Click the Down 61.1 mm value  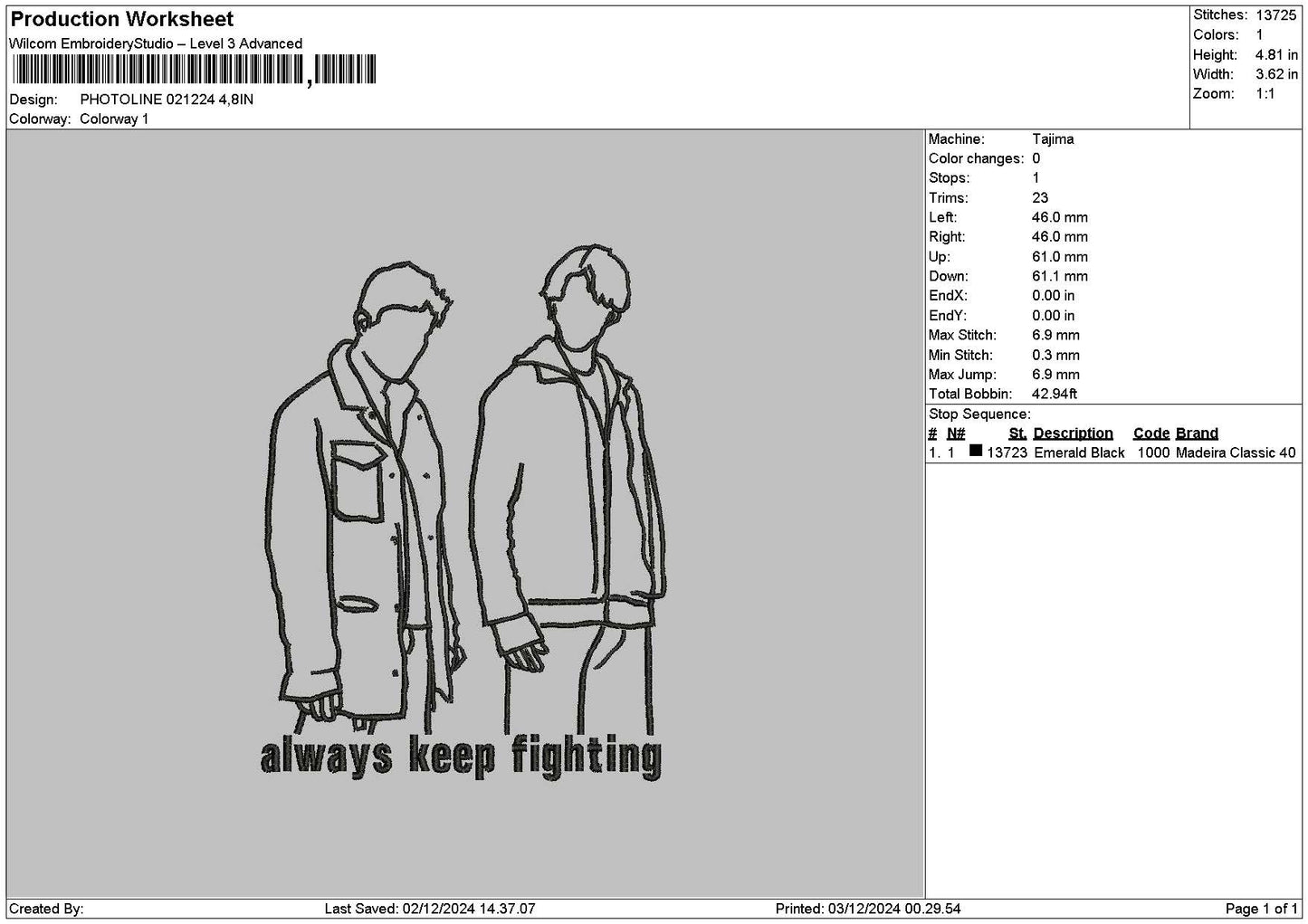coord(1060,277)
